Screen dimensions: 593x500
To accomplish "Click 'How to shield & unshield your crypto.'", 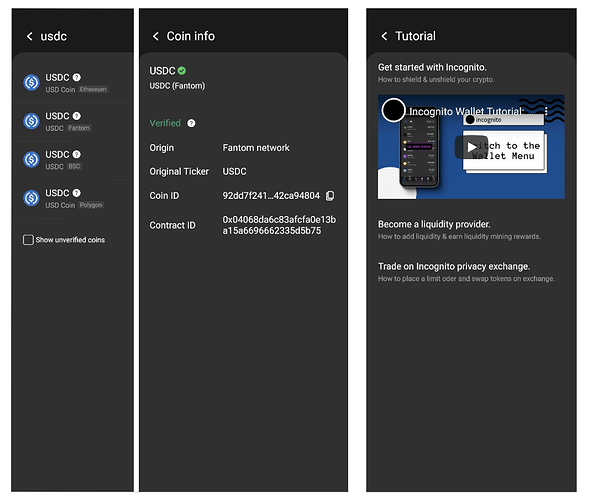I will coord(436,79).
